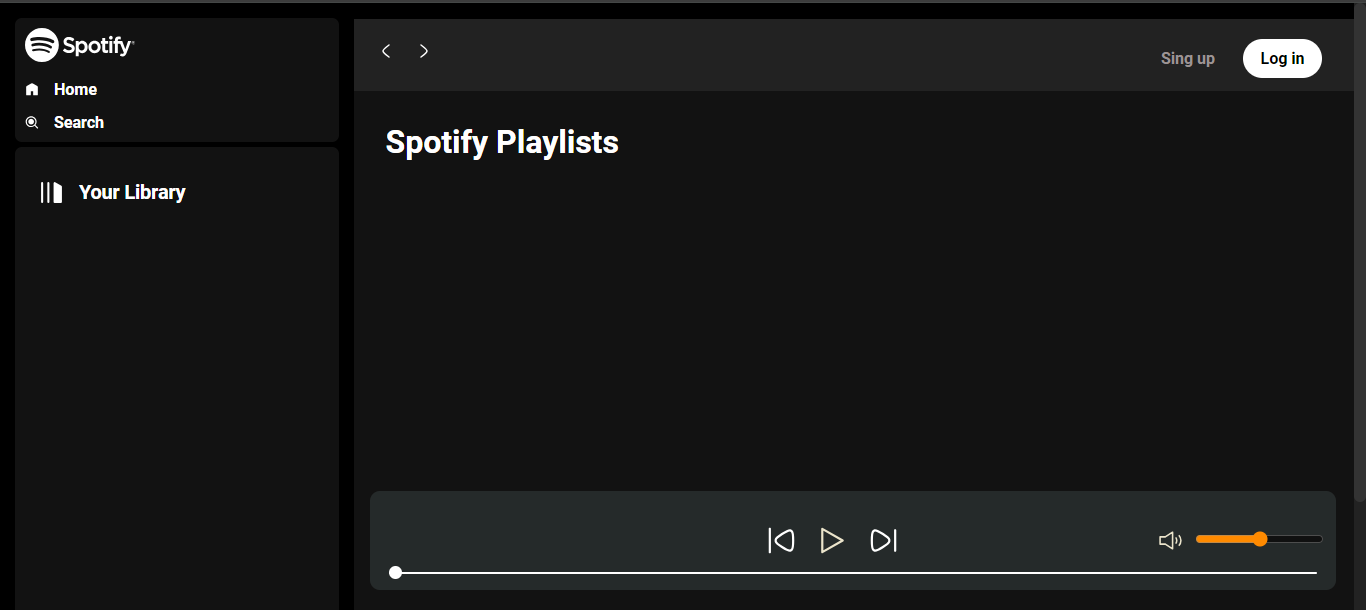The width and height of the screenshot is (1366, 610).
Task: Click the page scrollbar on the right
Action: (x=1360, y=300)
